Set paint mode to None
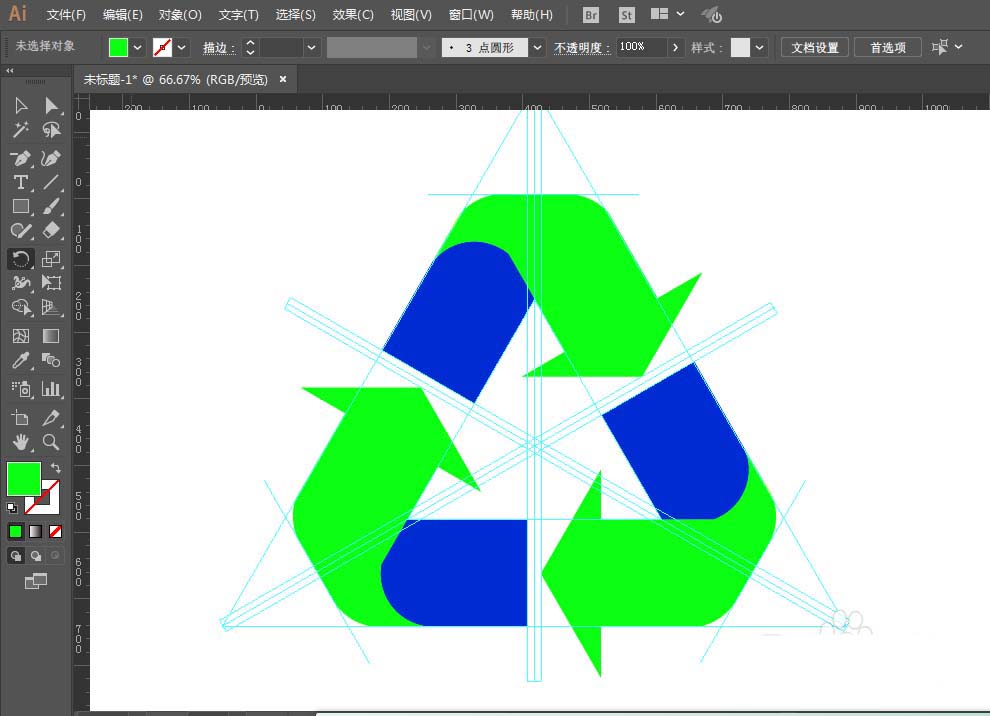The height and width of the screenshot is (716, 990). 56,532
